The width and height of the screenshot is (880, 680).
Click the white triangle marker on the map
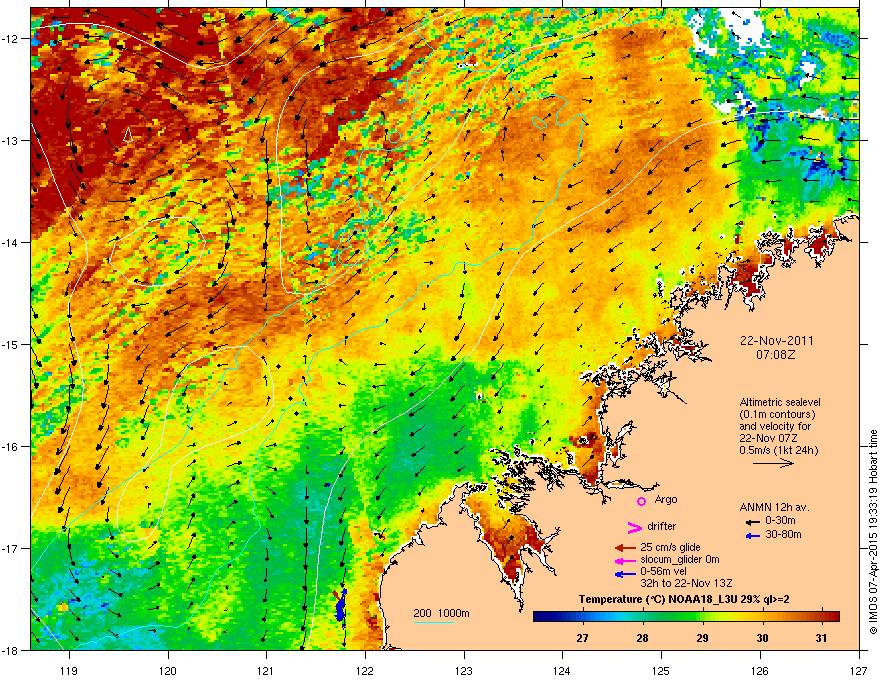click(x=128, y=135)
